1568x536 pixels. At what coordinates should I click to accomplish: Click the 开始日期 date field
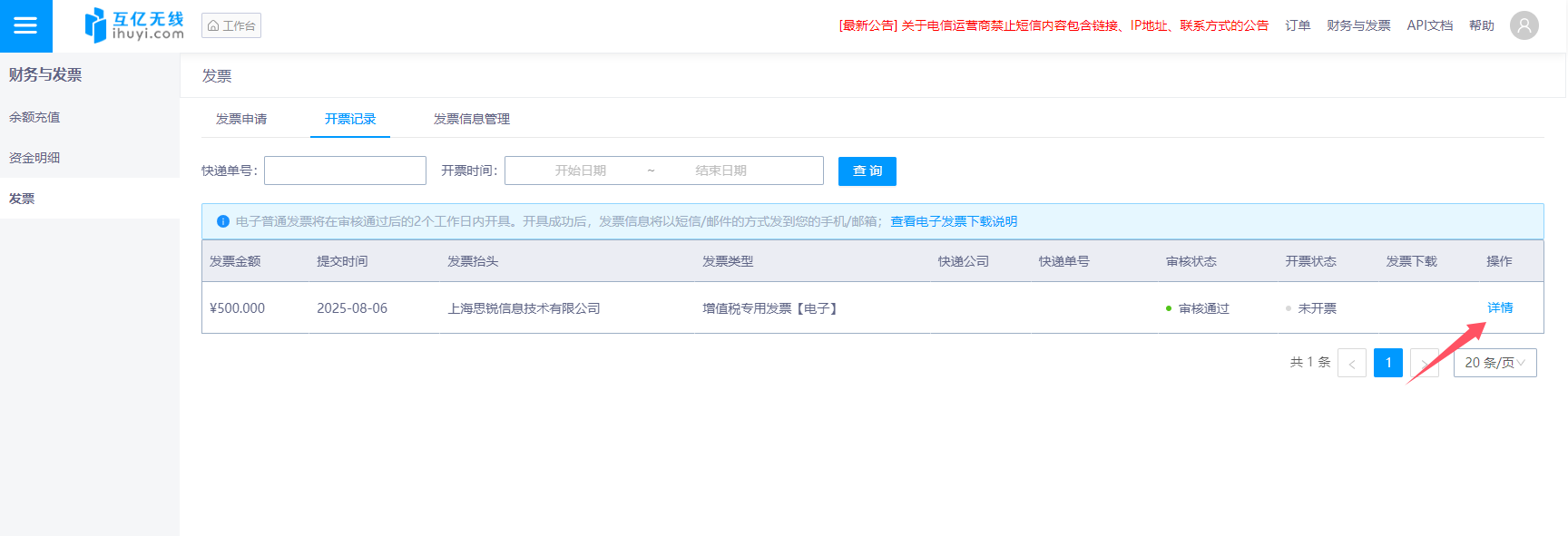pyautogui.click(x=580, y=171)
